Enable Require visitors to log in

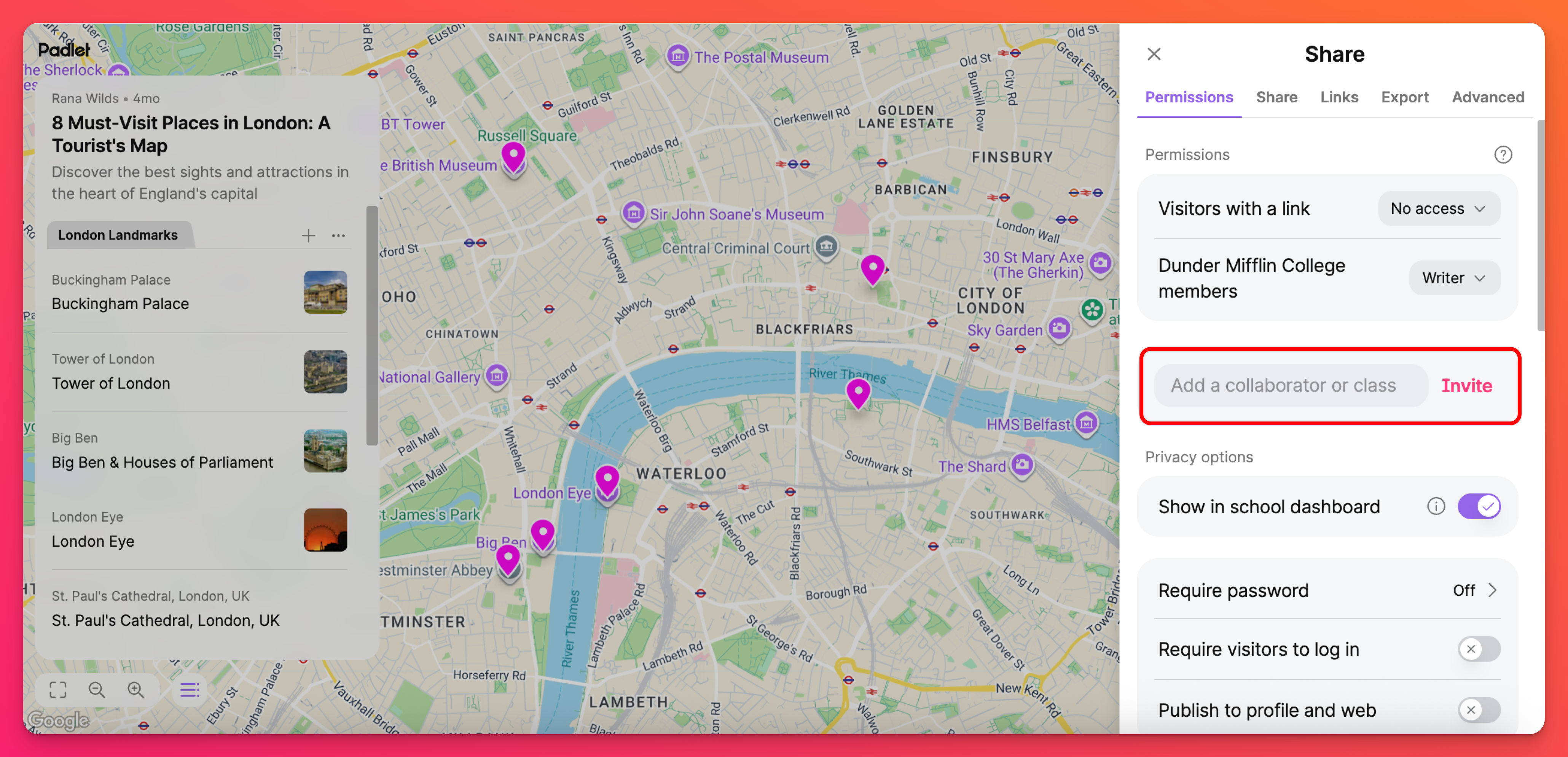(x=1479, y=649)
